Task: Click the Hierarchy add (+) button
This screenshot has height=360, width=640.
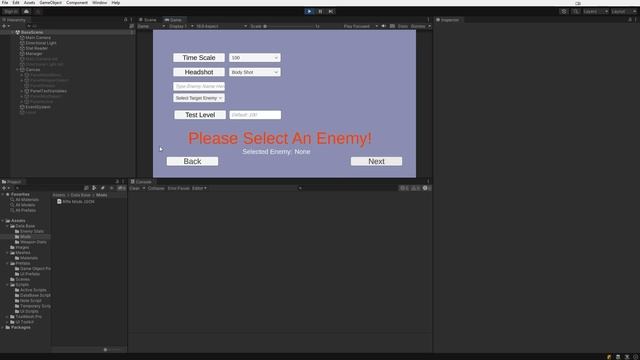Action: (5, 26)
